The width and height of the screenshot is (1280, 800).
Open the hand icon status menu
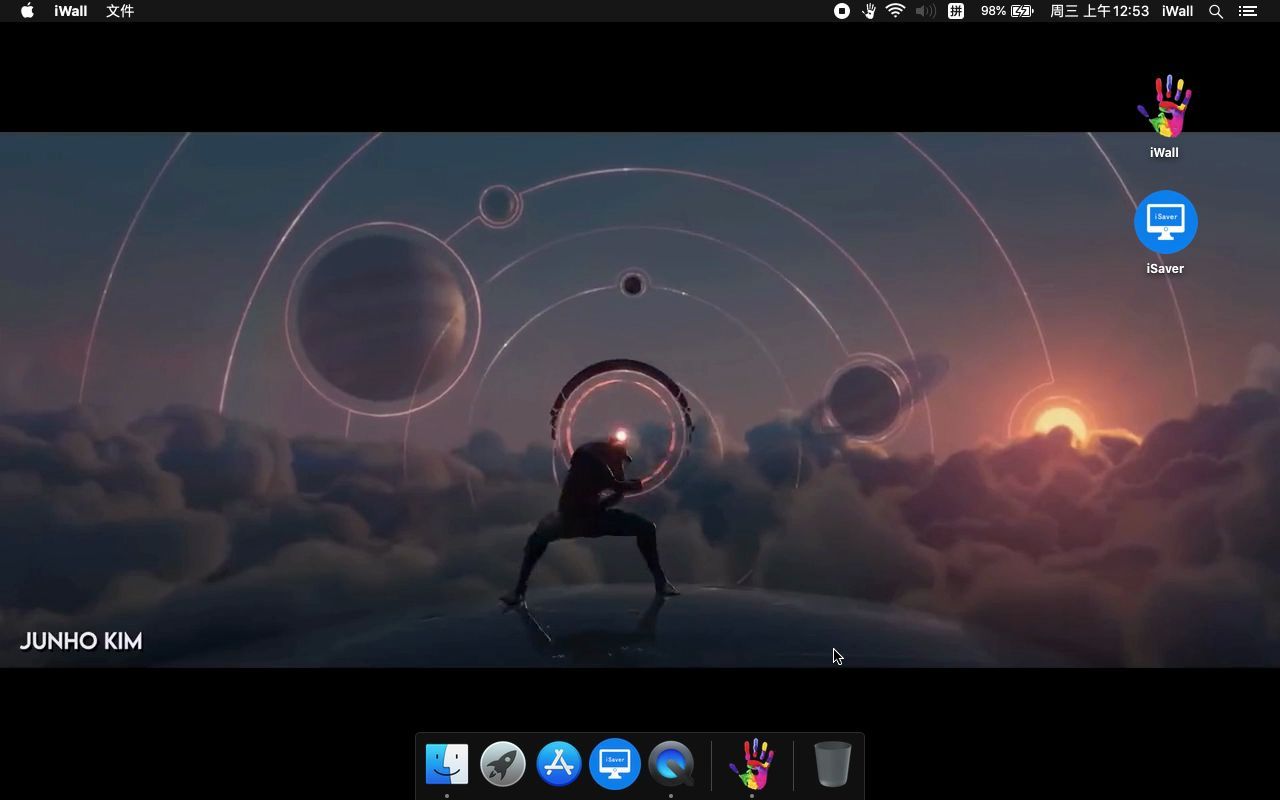(869, 11)
